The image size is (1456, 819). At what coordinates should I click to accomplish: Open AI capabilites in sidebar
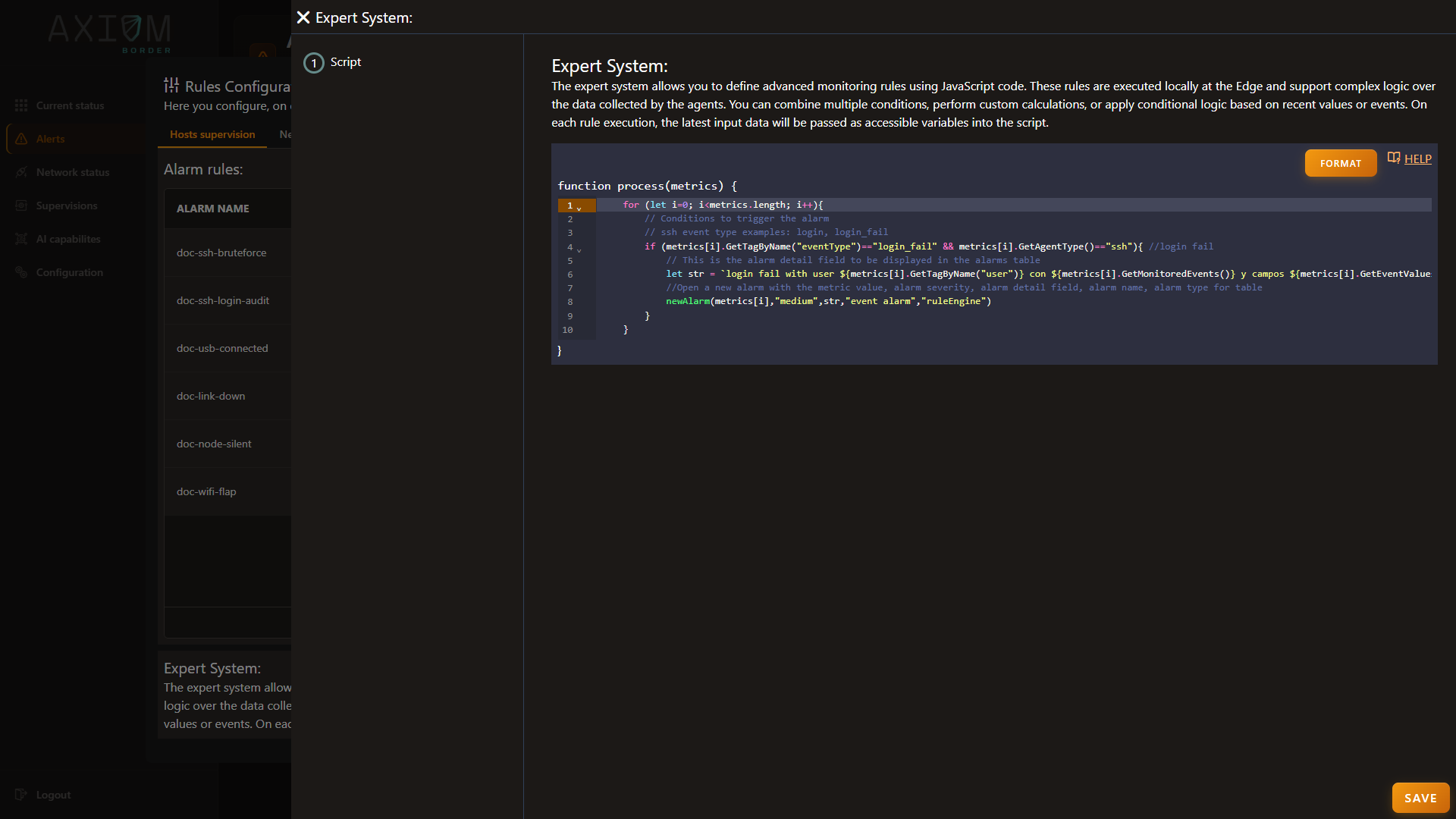[68, 239]
